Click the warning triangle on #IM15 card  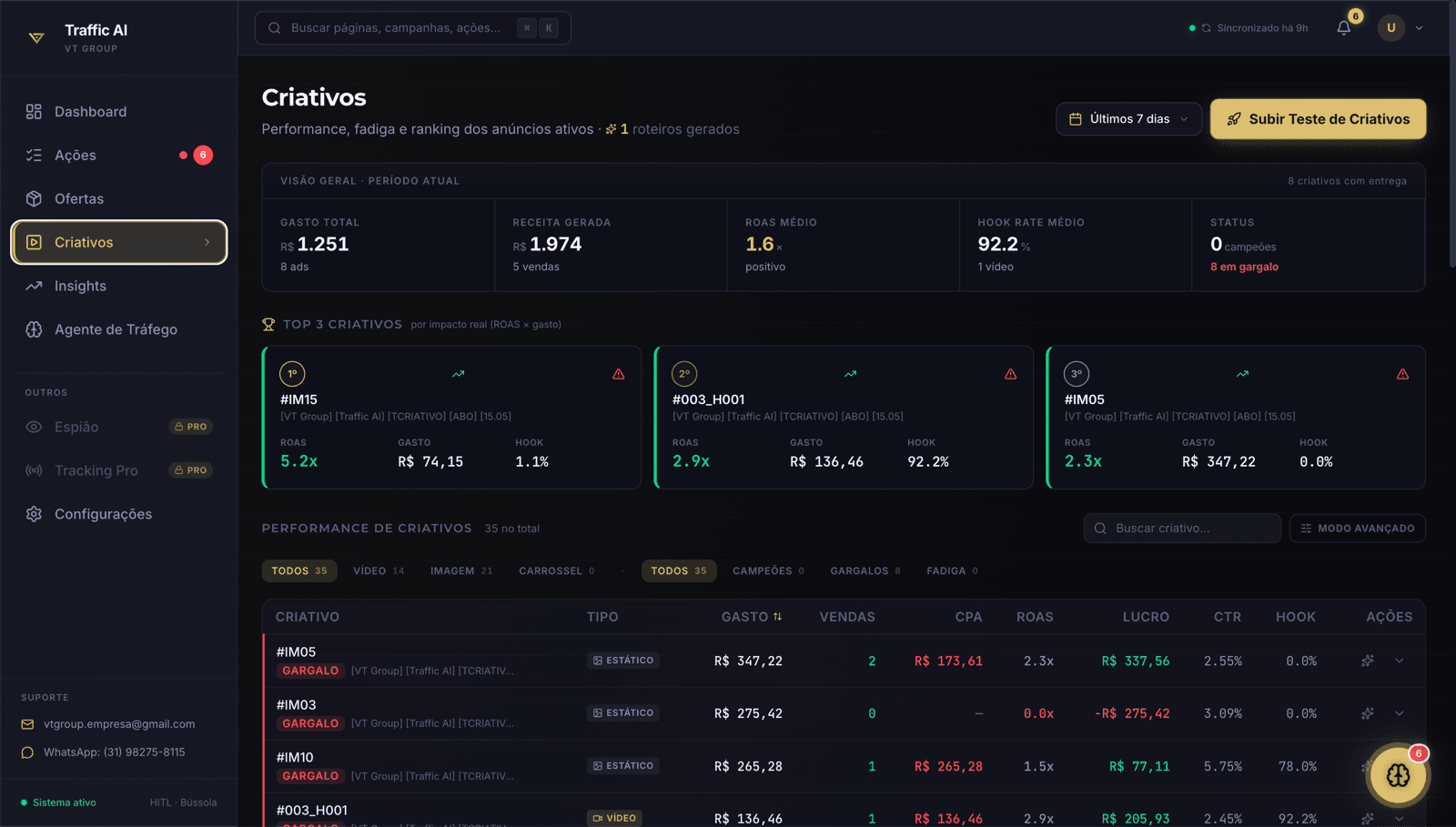pos(619,374)
